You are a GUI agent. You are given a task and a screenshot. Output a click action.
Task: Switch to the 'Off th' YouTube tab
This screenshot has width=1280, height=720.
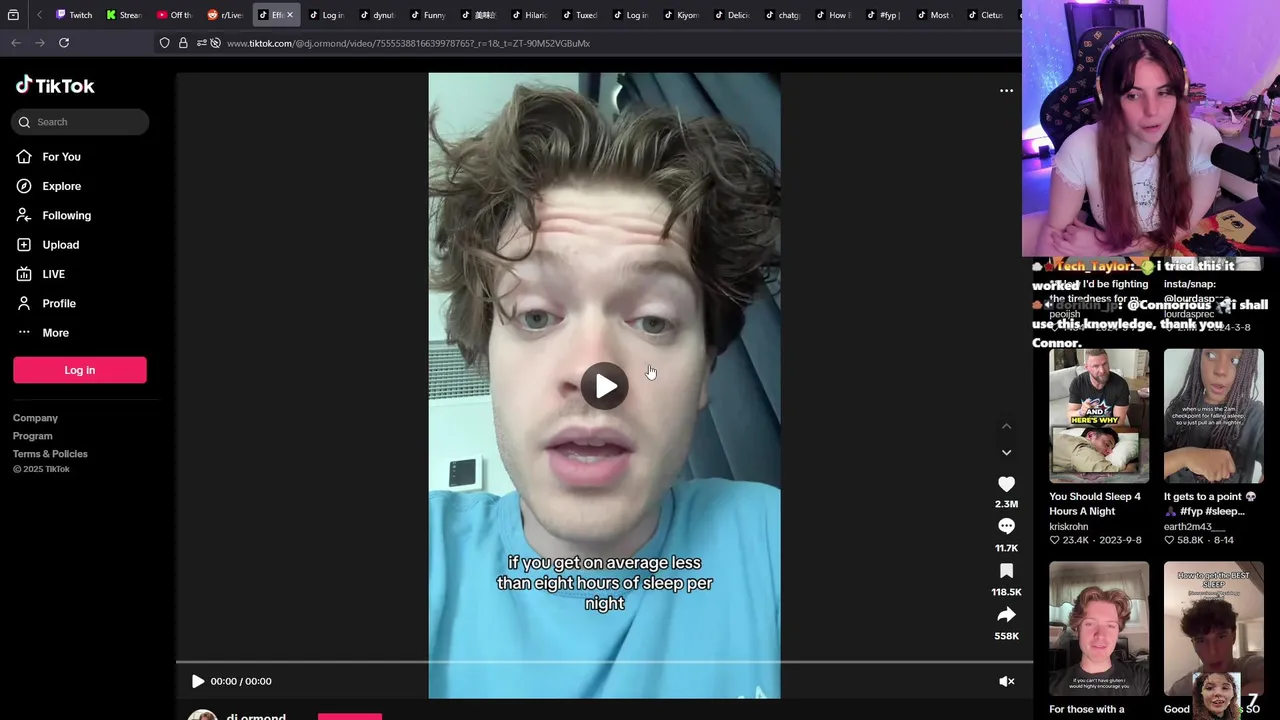(174, 15)
